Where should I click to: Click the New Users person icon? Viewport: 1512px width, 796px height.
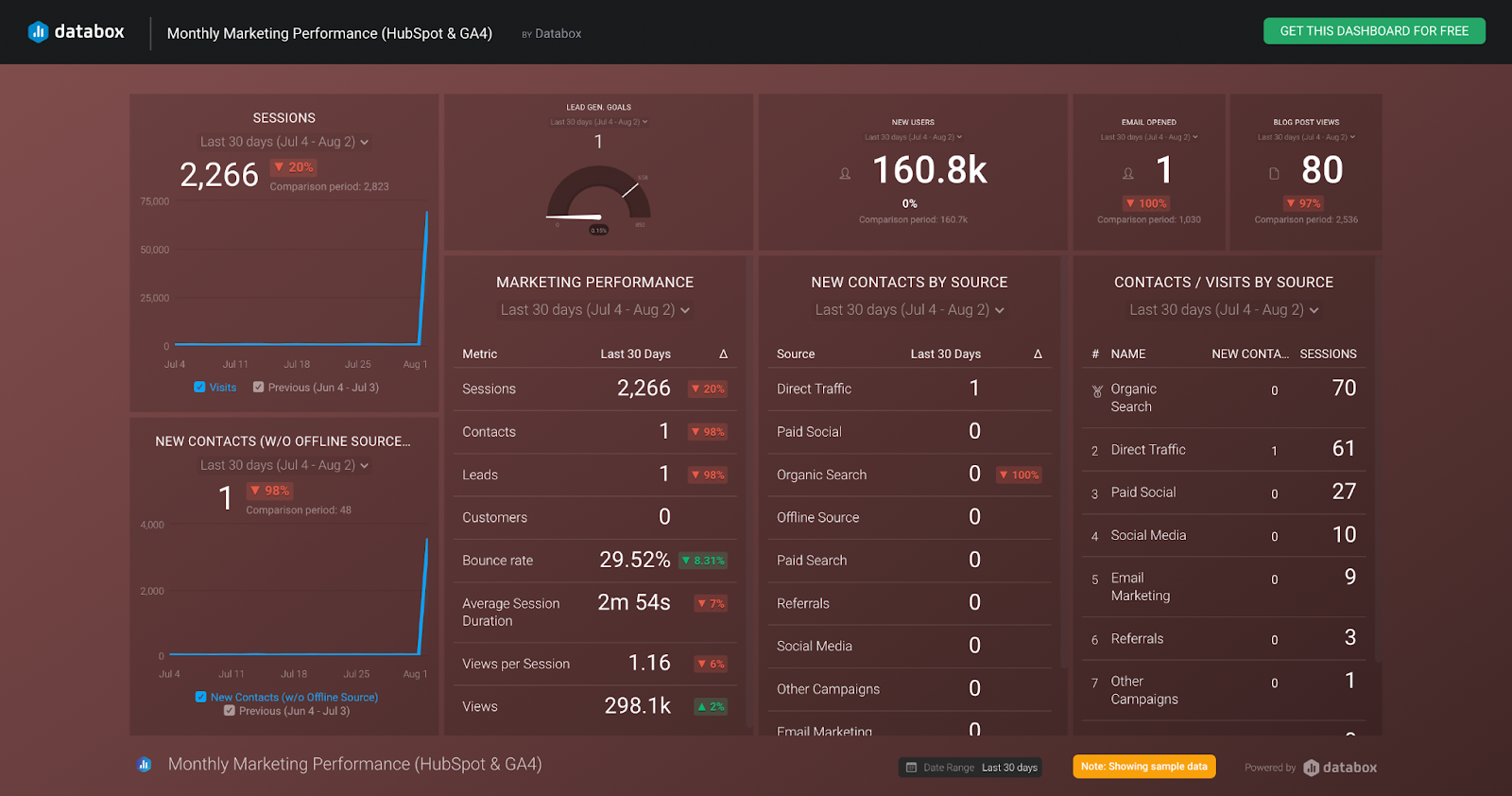845,174
